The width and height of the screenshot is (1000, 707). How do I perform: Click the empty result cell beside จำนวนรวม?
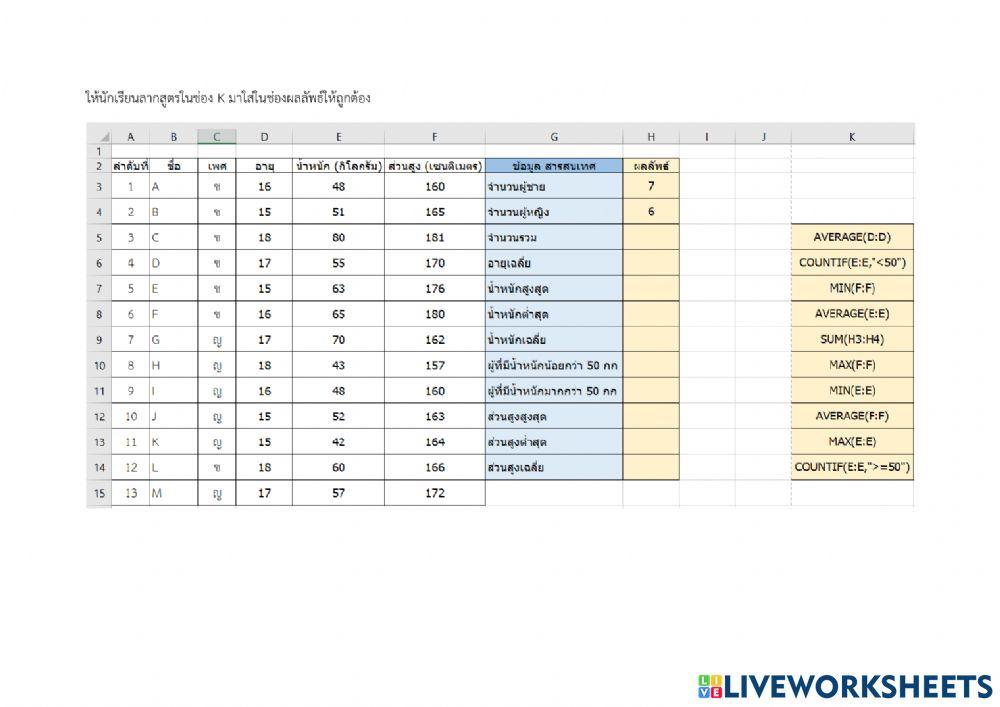click(651, 237)
